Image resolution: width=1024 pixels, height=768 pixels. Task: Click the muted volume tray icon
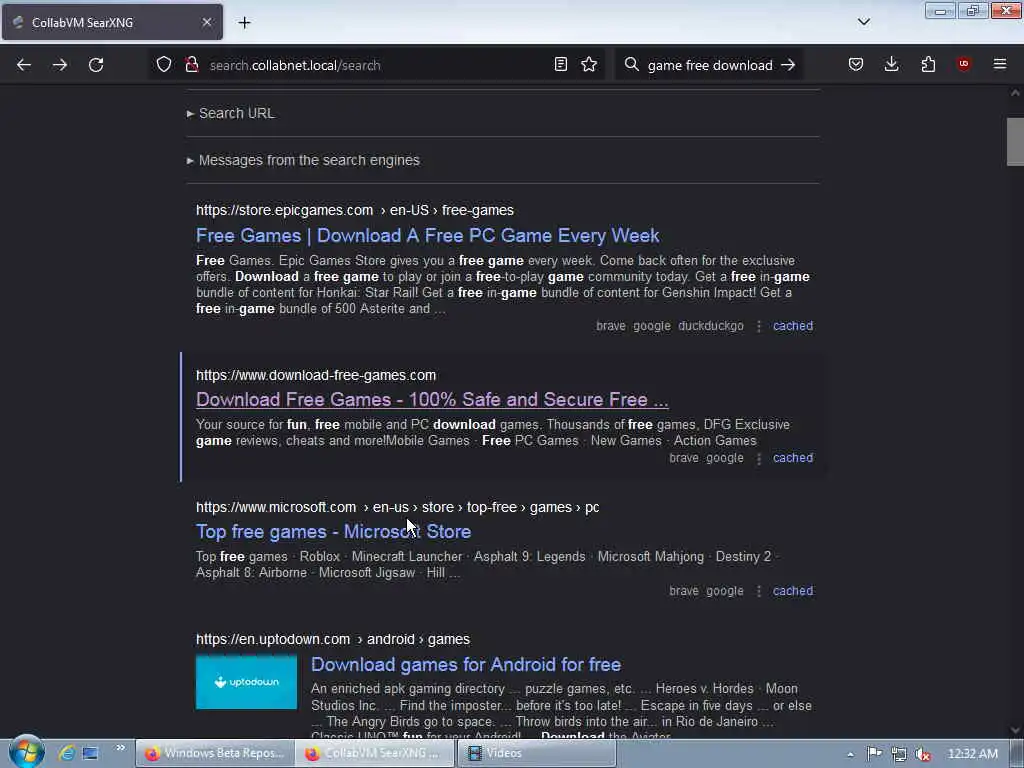[923, 754]
